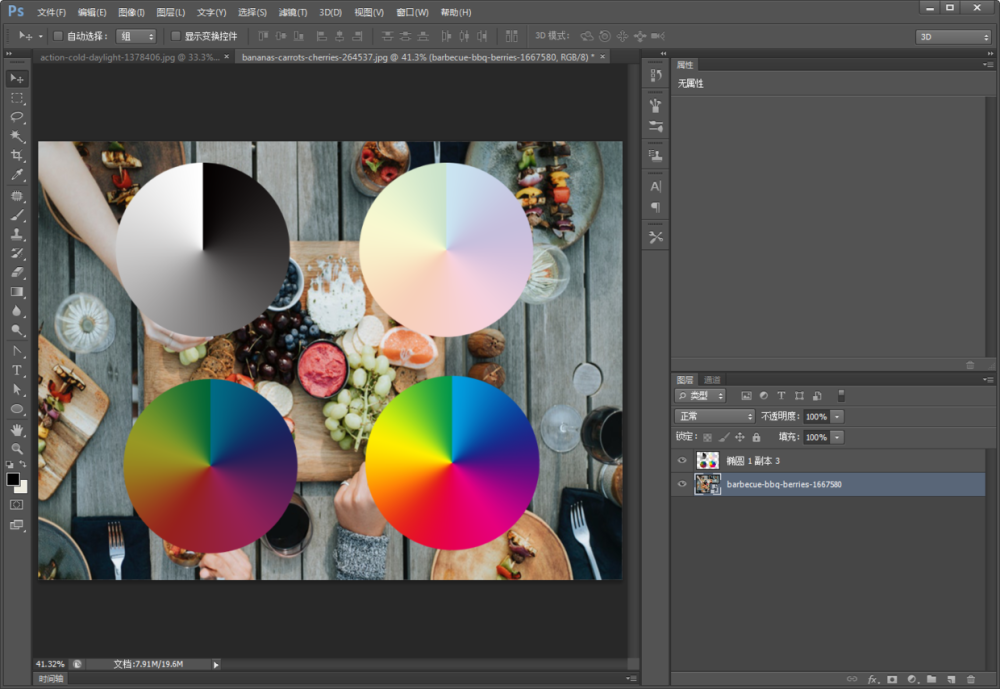Open the 3D workspace dropdown

(952, 37)
